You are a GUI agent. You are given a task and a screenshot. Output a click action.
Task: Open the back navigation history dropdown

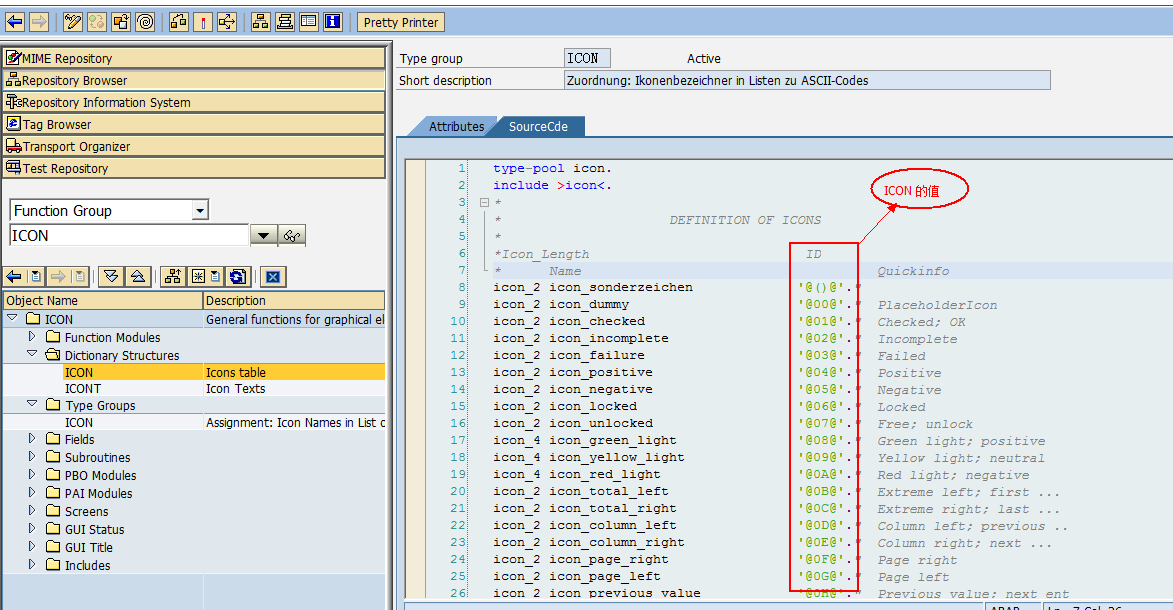[35, 277]
